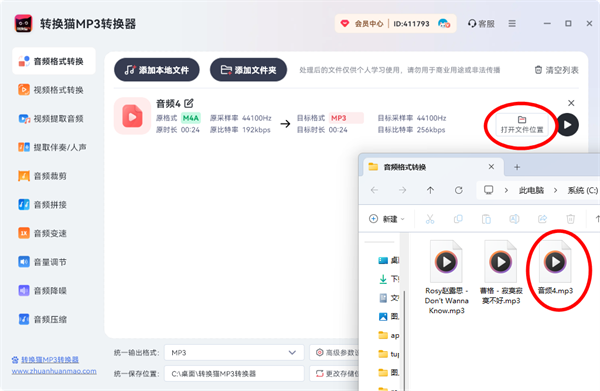The image size is (600, 391).
Task: Click the 音频降噪 sidebar icon
Action: [24, 290]
